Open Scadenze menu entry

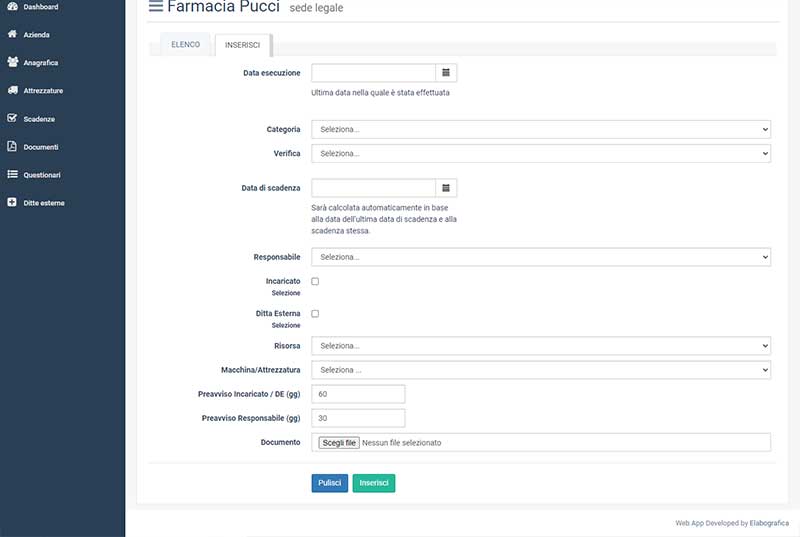[39, 119]
